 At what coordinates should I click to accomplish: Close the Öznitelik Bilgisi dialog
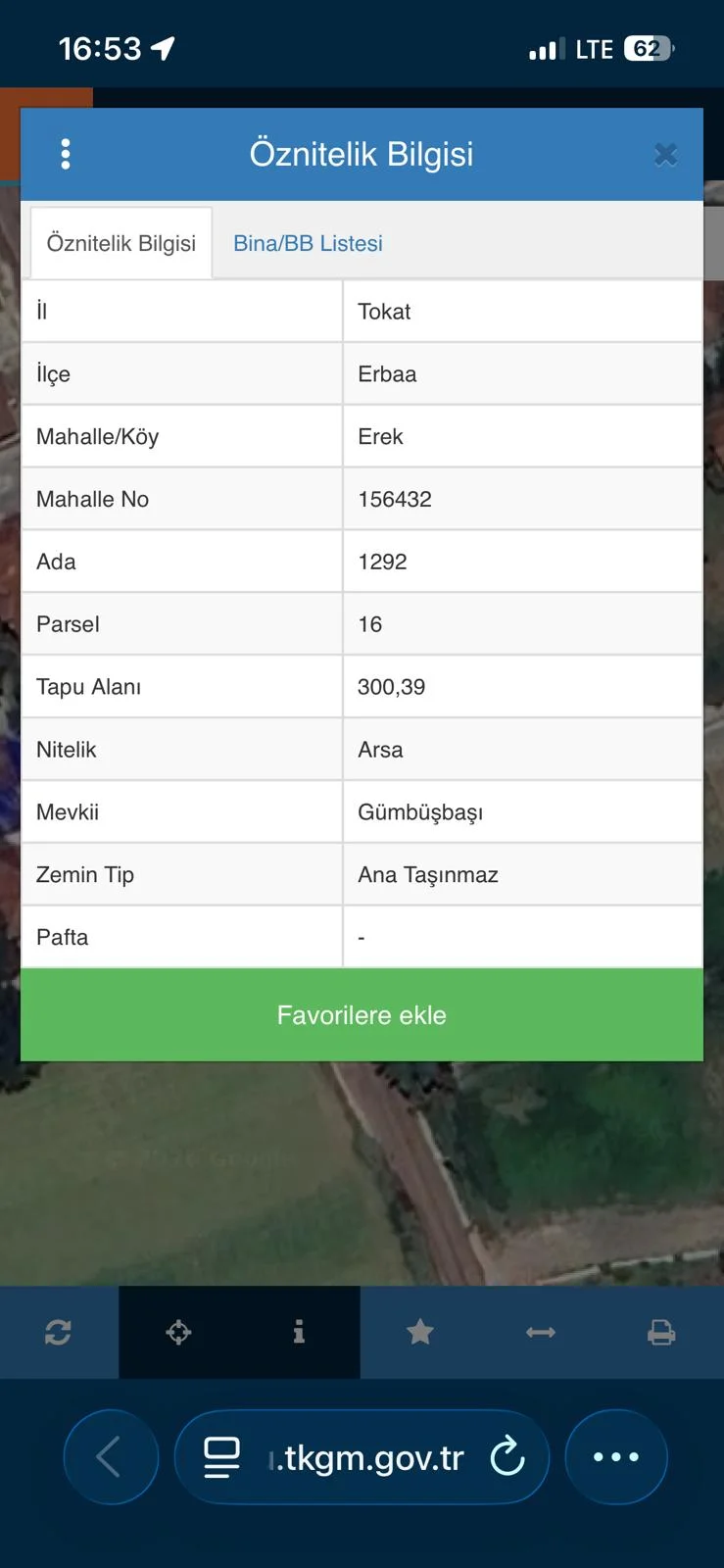pos(665,155)
